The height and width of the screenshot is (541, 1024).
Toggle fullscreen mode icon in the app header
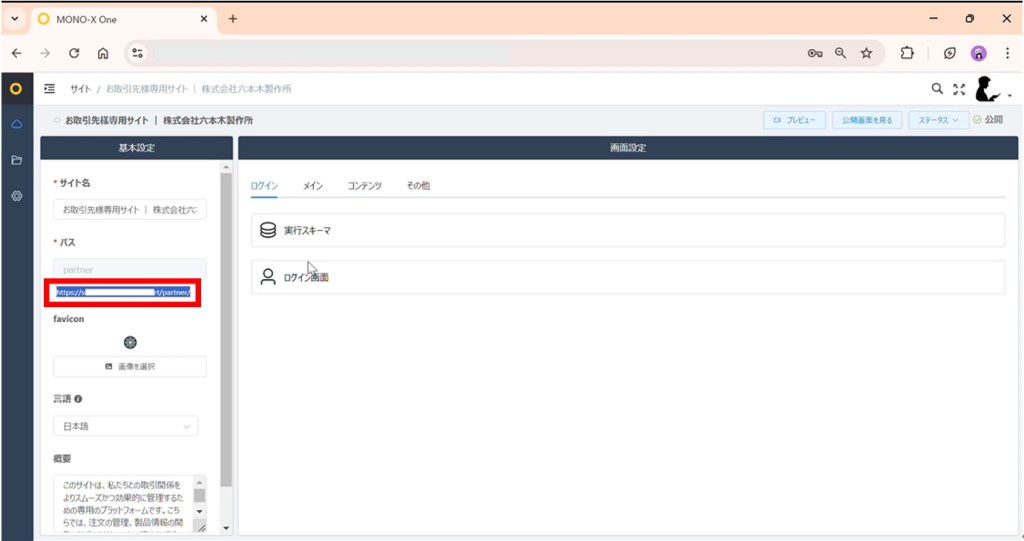[959, 90]
